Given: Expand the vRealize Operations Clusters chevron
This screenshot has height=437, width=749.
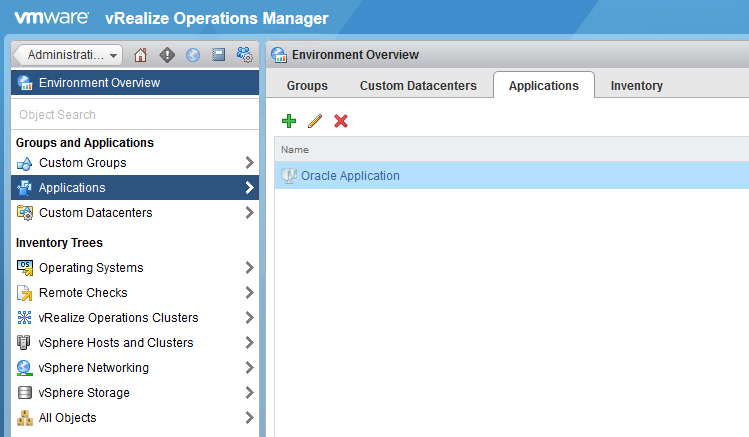Looking at the screenshot, I should (x=249, y=318).
